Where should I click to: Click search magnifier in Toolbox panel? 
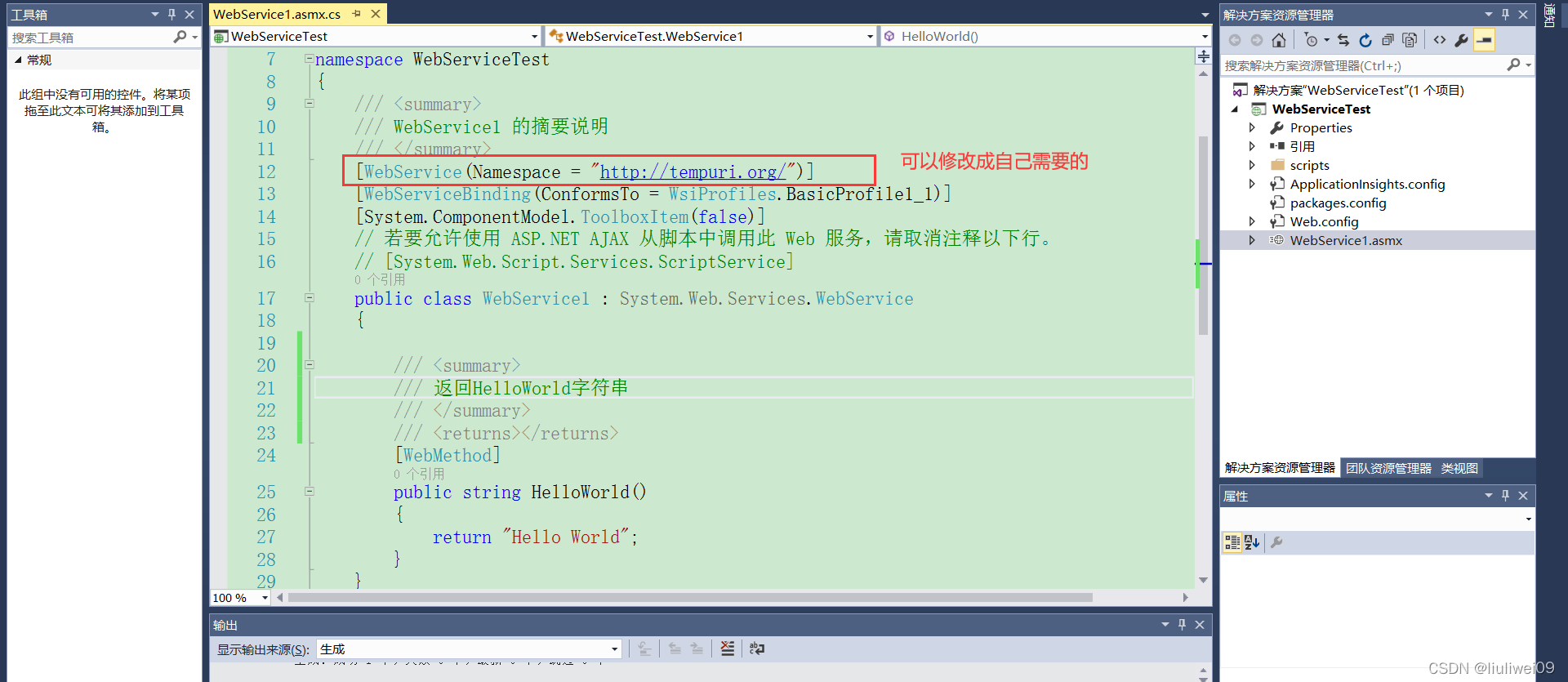click(180, 37)
